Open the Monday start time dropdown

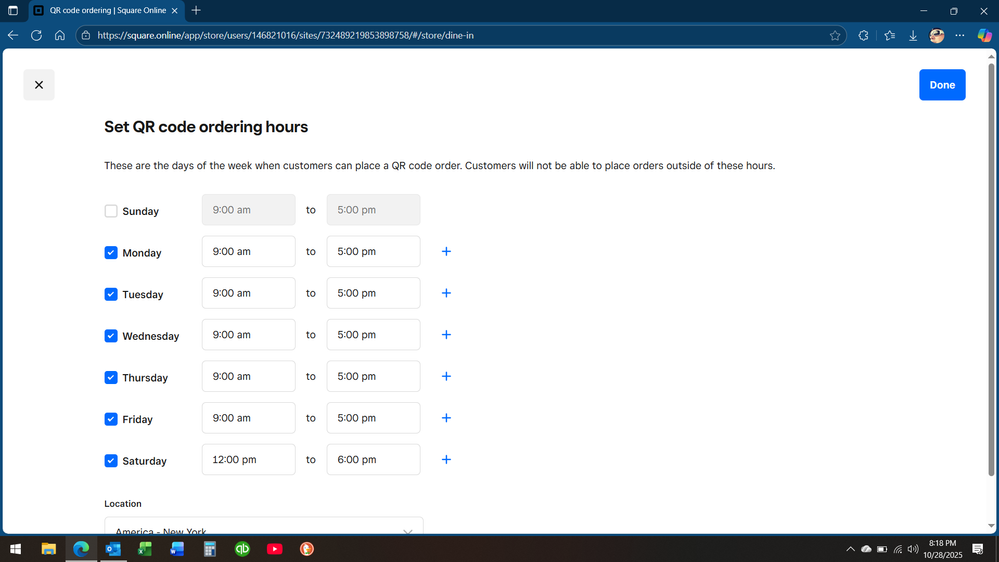pos(248,252)
